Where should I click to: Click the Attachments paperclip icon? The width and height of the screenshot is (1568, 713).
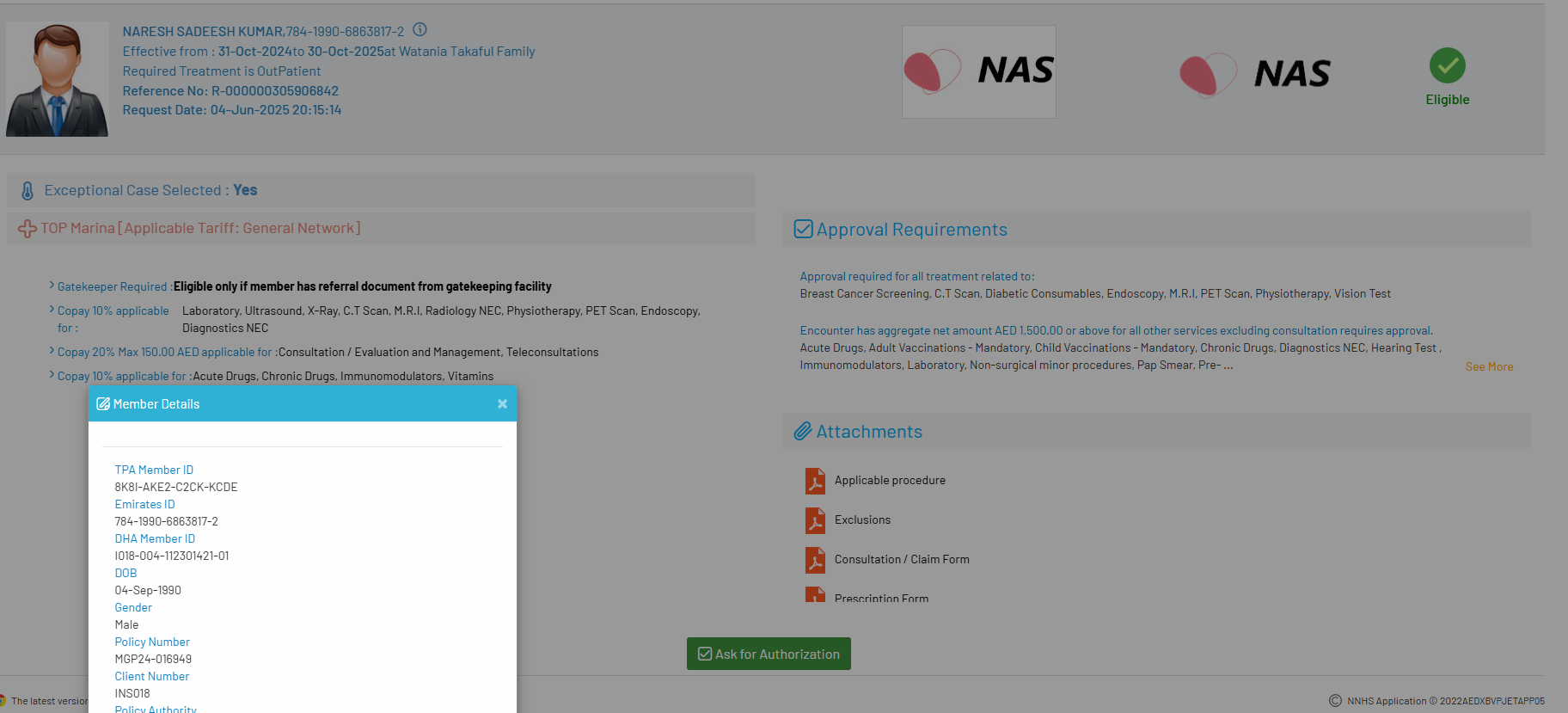802,432
